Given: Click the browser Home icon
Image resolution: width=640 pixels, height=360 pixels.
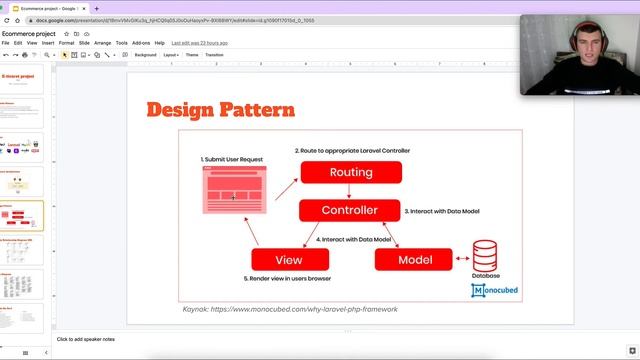Looking at the screenshot, I should [17, 20].
